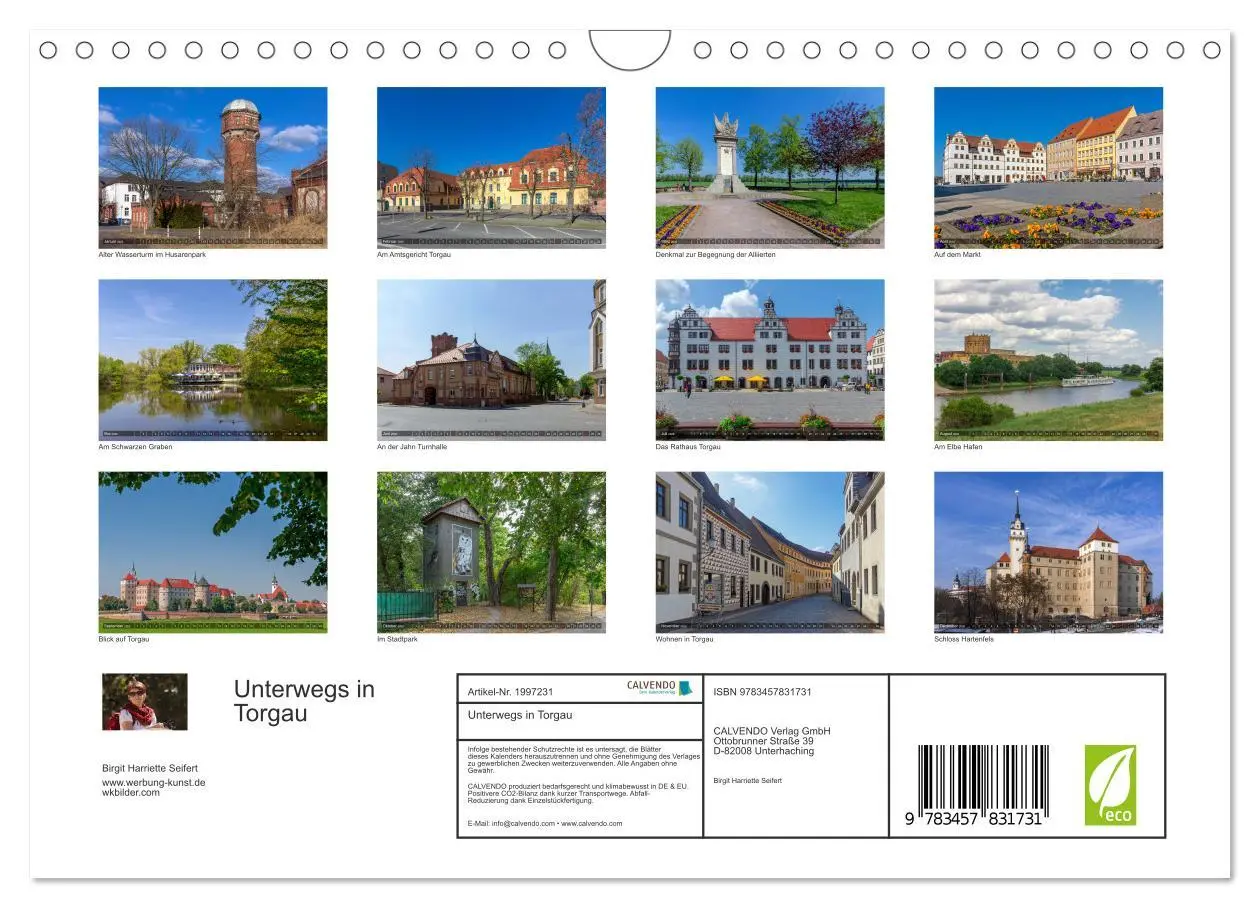Click the 'Am Elbe Hafen' caption
The width and height of the screenshot is (1260, 908).
point(958,447)
